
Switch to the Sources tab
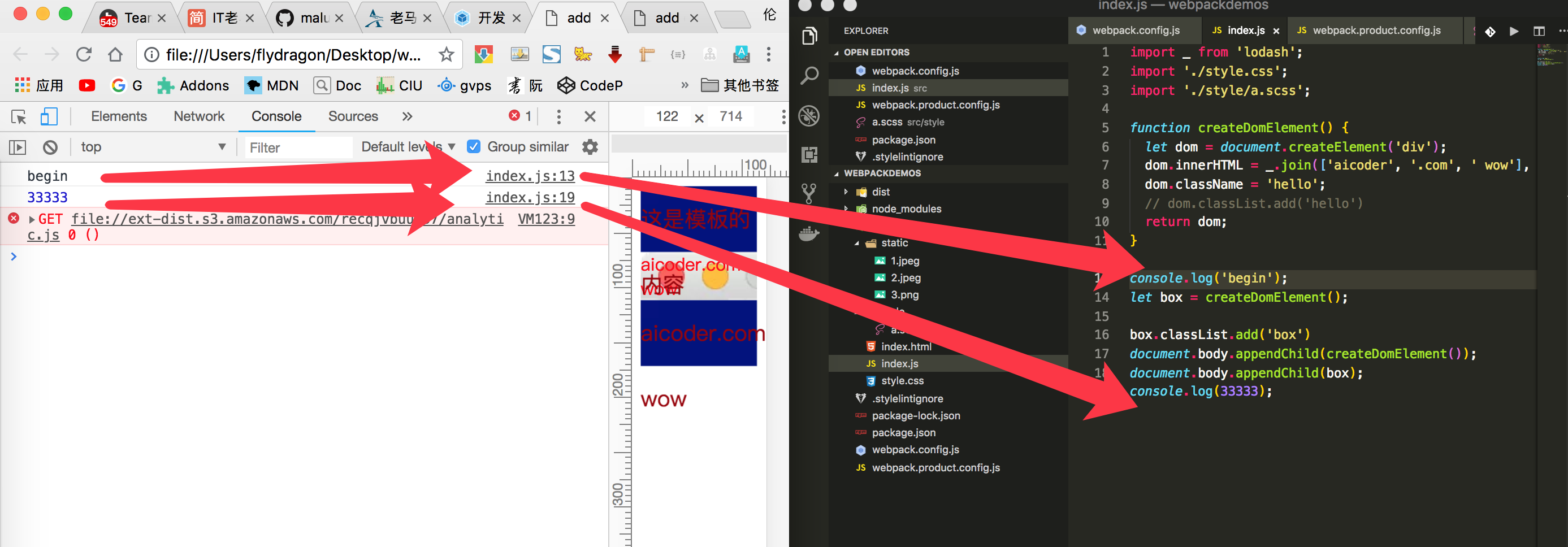[x=353, y=116]
